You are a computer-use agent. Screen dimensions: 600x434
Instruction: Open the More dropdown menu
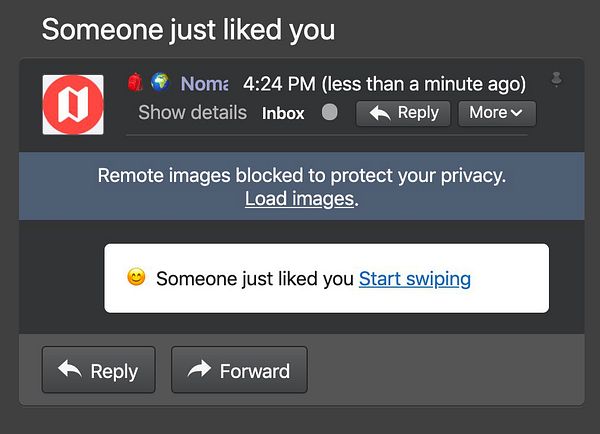496,113
